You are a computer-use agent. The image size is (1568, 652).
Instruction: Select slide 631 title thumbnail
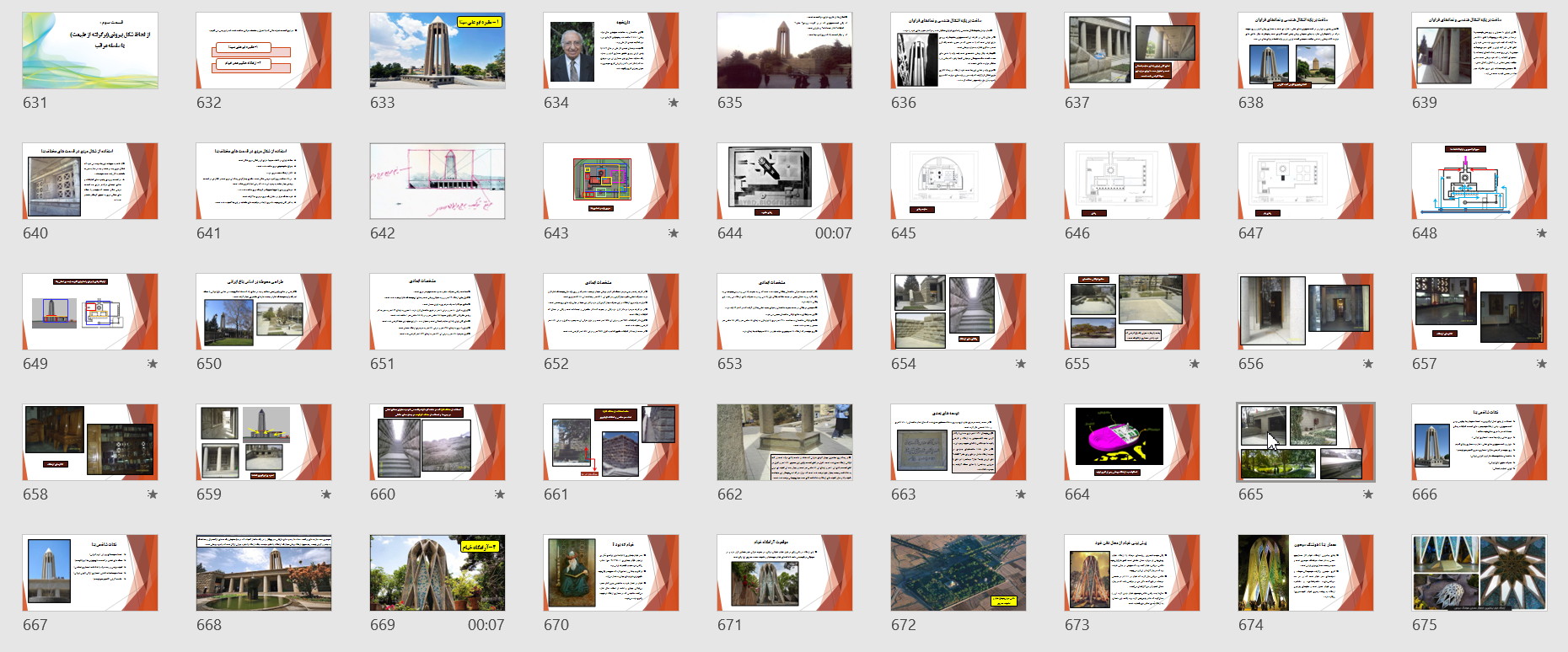(90, 51)
